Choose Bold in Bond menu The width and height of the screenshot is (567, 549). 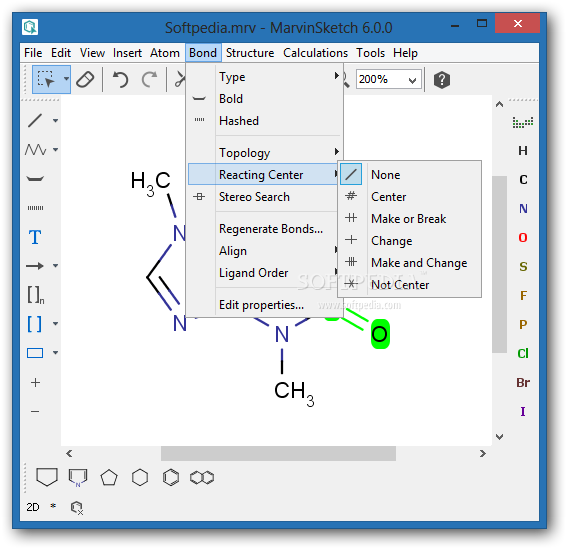pyautogui.click(x=264, y=99)
